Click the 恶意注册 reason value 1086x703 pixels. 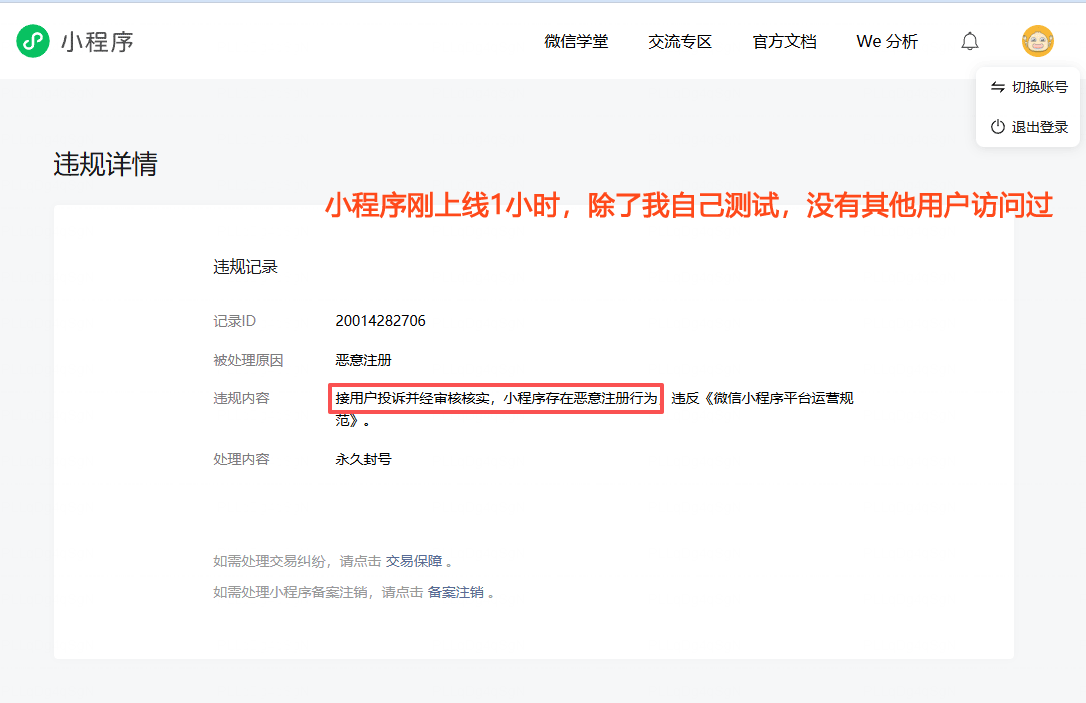point(363,360)
